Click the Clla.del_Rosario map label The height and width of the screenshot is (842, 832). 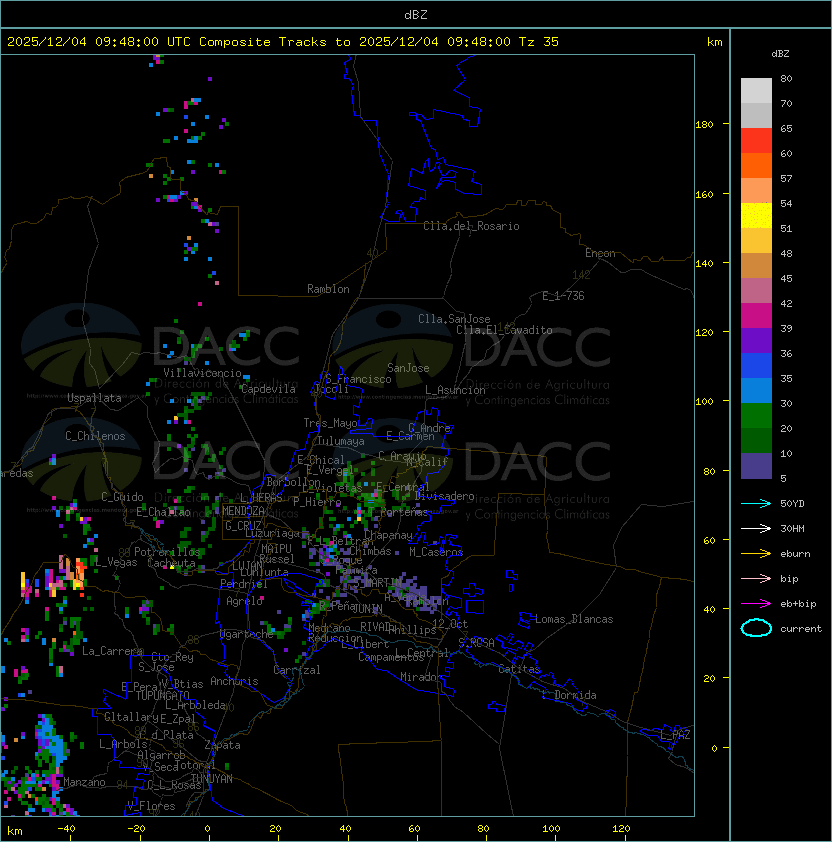(471, 226)
